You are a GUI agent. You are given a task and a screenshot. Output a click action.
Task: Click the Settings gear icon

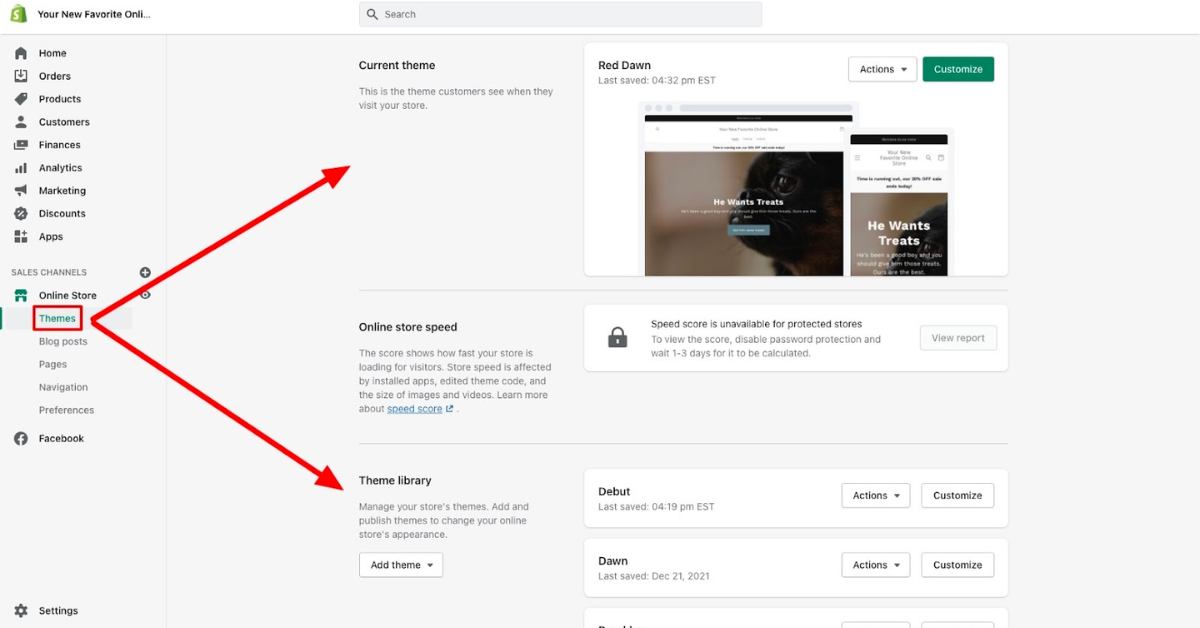coord(22,610)
